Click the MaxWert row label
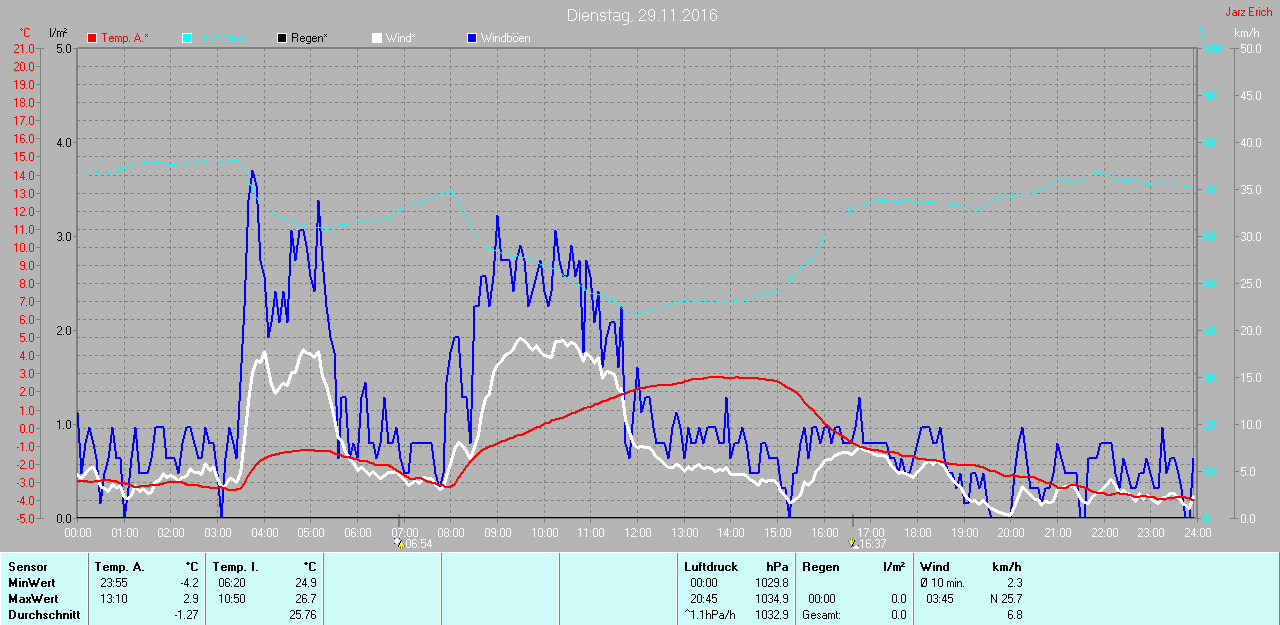The image size is (1280, 625). [x=30, y=599]
